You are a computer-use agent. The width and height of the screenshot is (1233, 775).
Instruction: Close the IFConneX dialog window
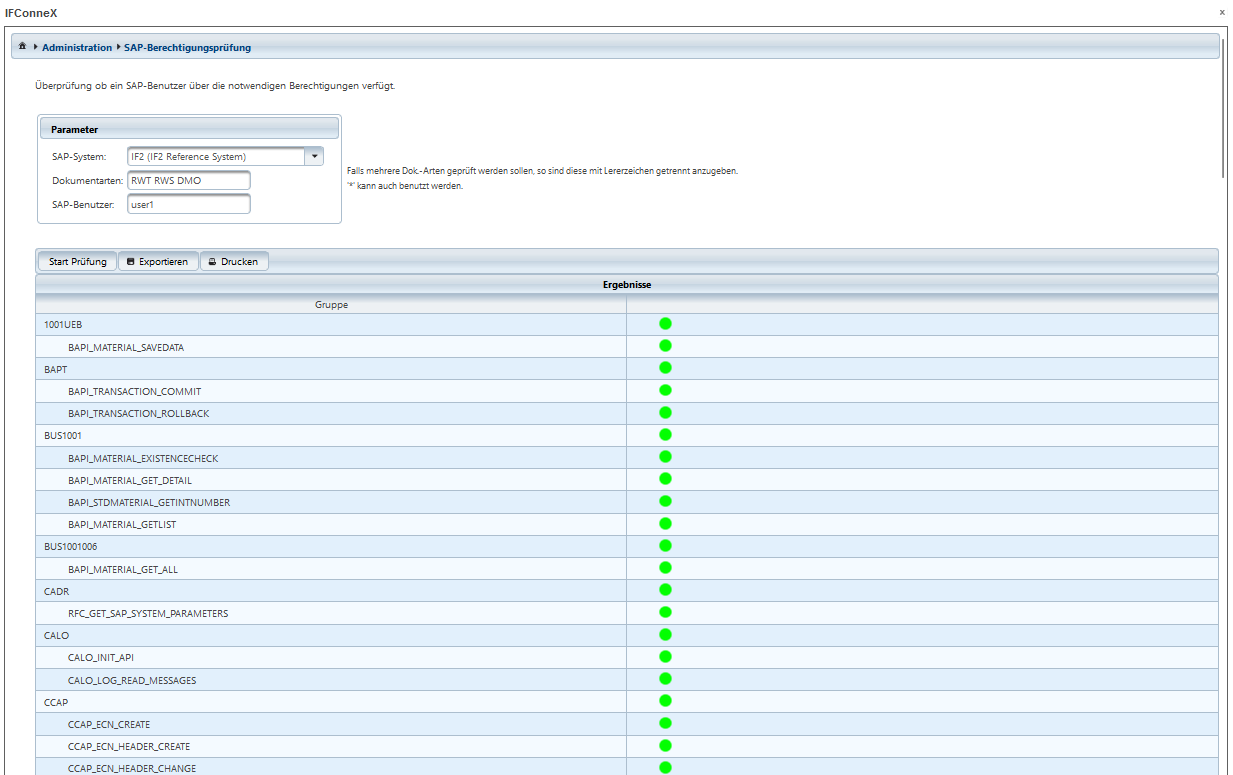click(1221, 11)
